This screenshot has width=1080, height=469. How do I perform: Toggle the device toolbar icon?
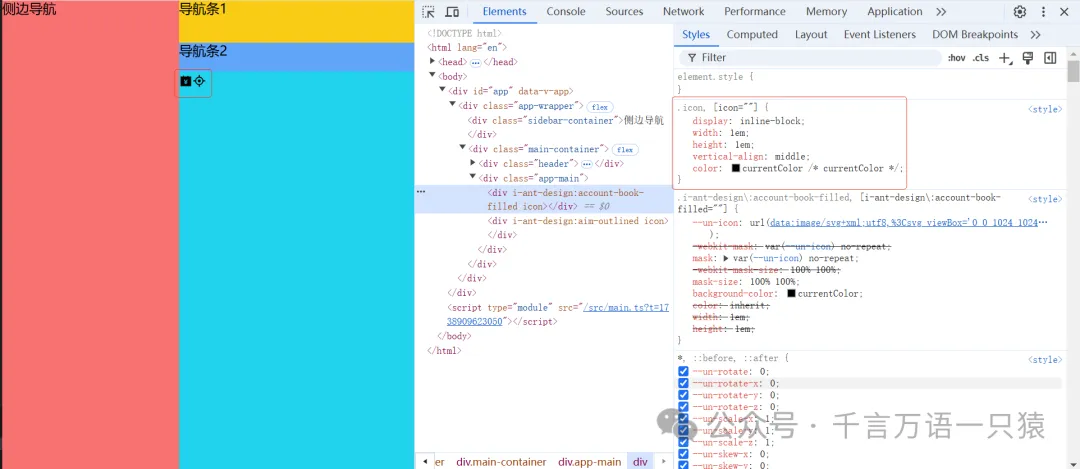[x=452, y=12]
